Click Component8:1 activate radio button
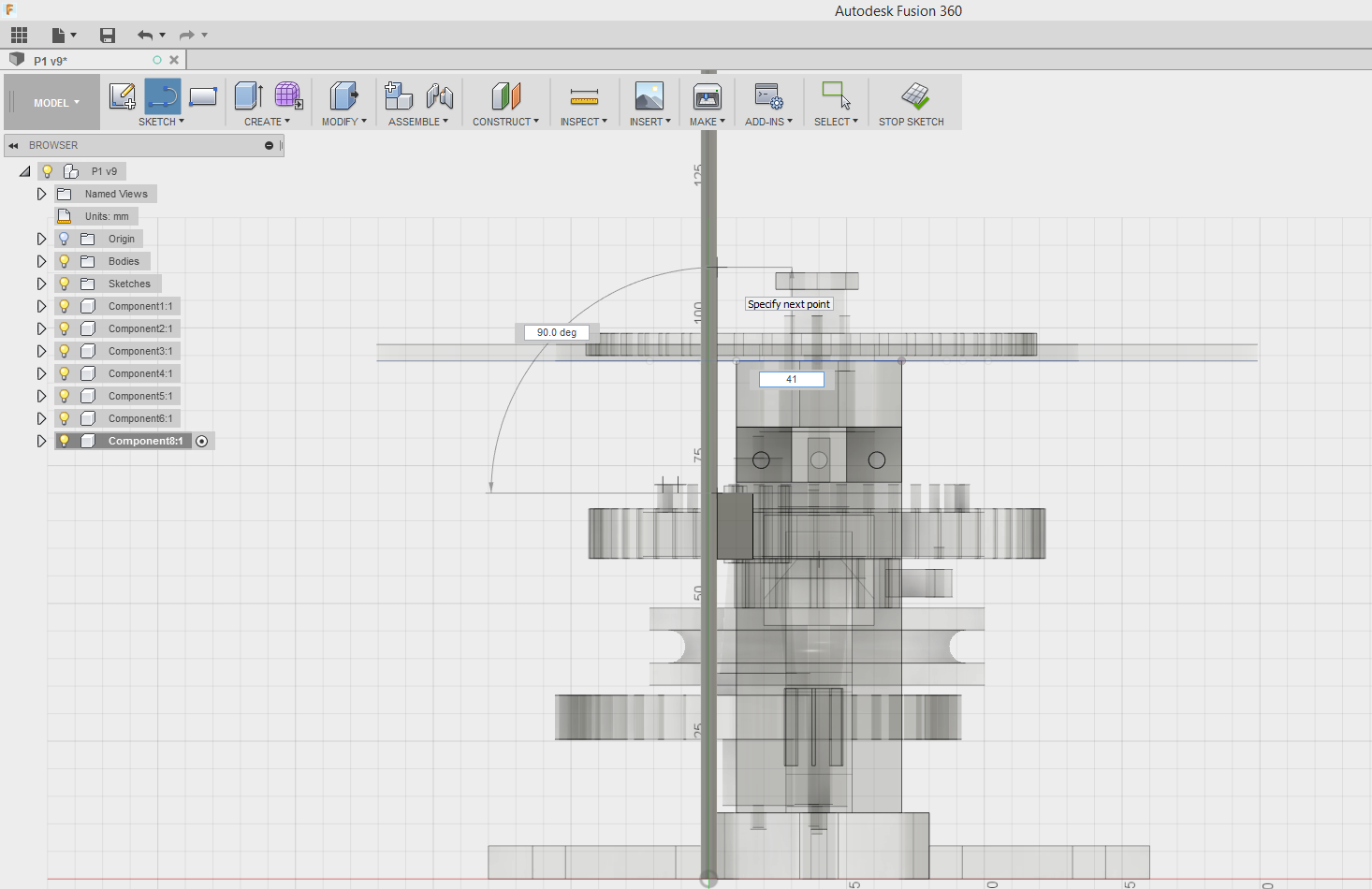The height and width of the screenshot is (889, 1372). [x=202, y=441]
